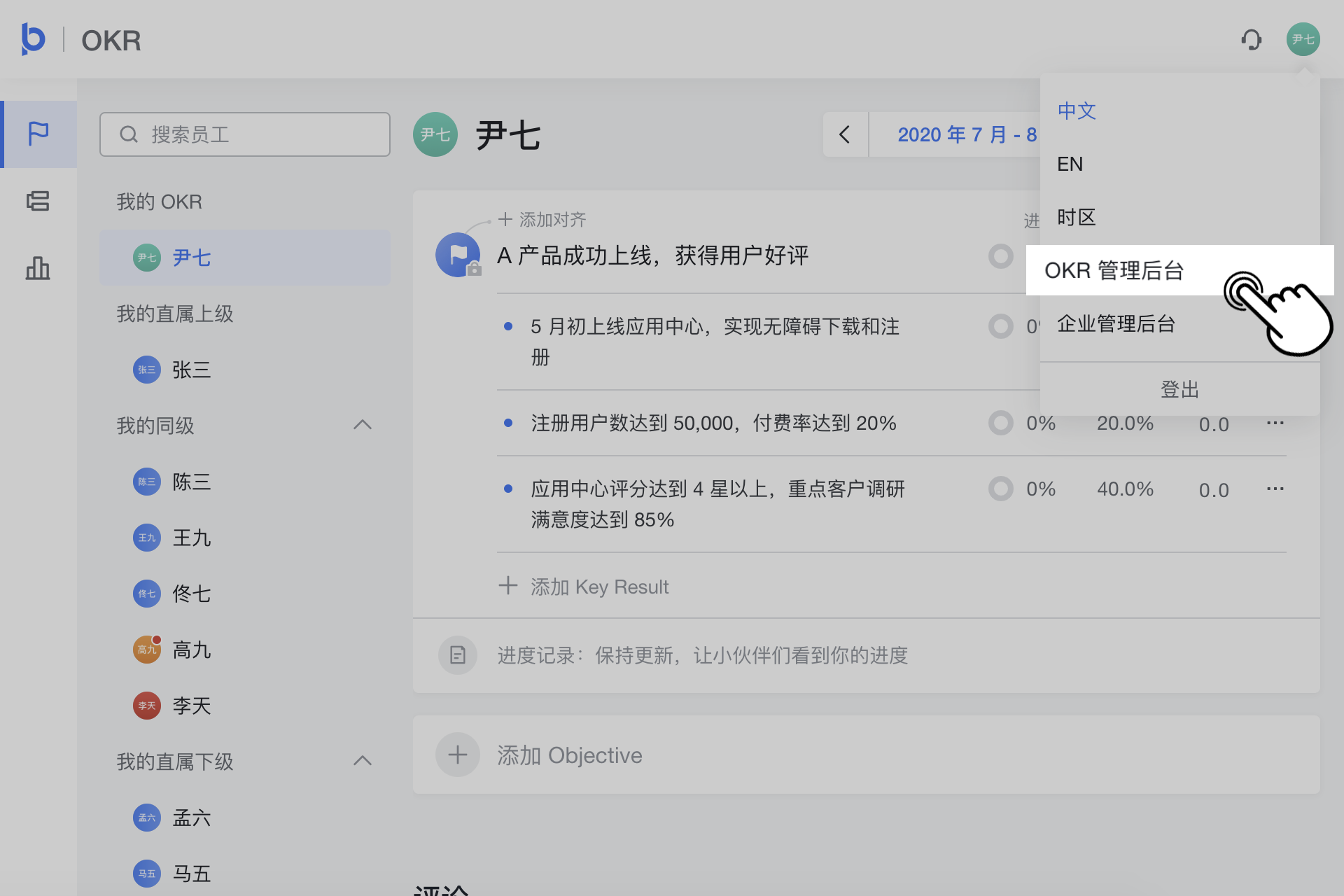1344x896 pixels.
Task: Click progress circle for 注册用户数 key result
Action: tap(1000, 423)
